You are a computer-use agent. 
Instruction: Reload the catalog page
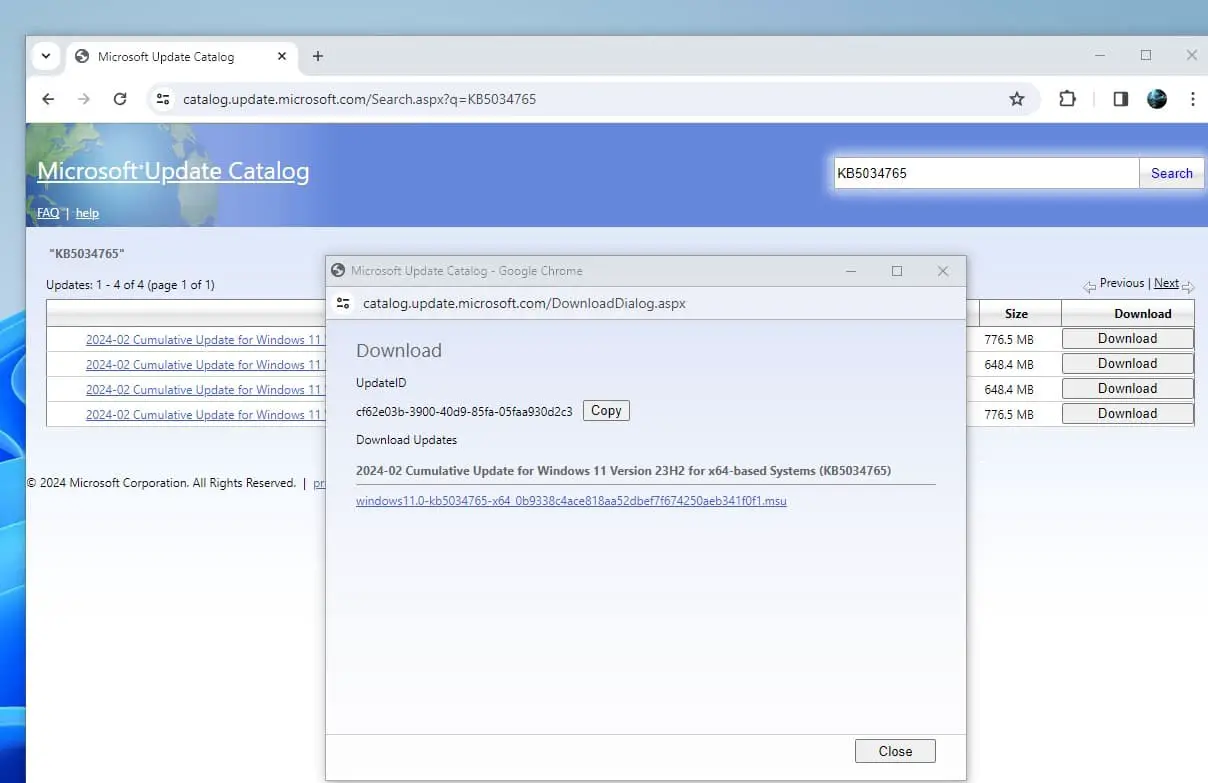[120, 99]
